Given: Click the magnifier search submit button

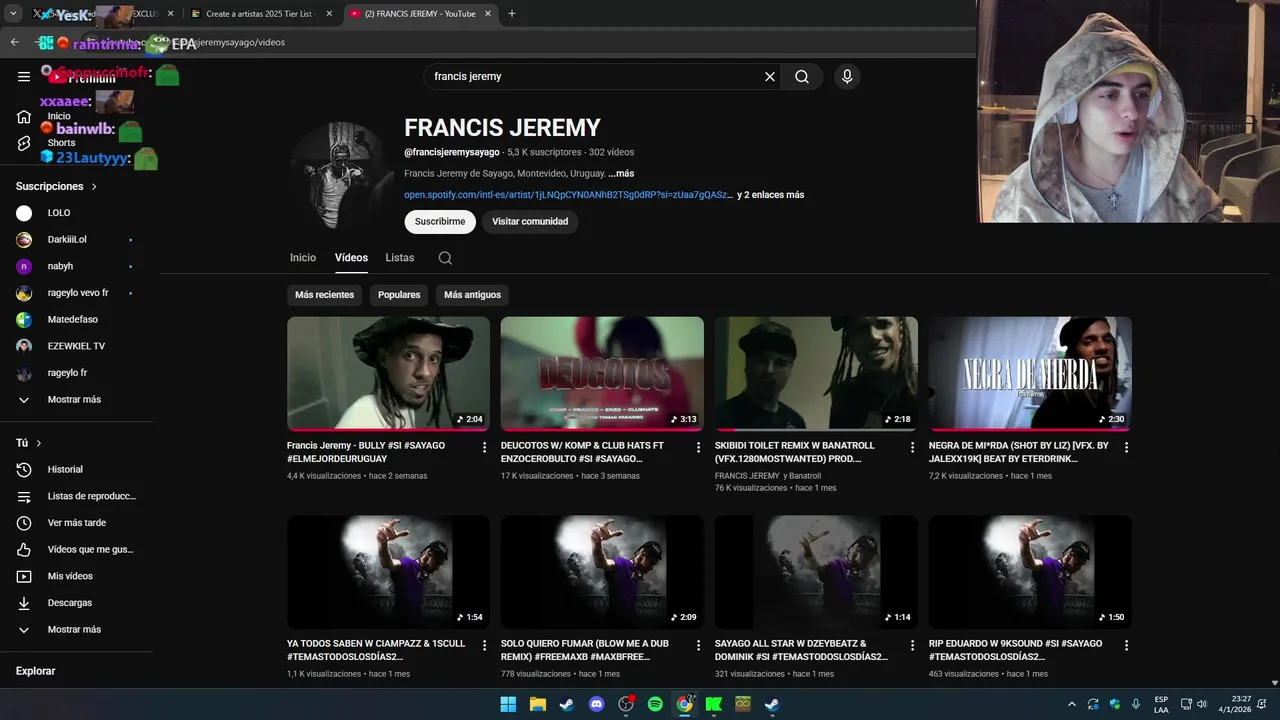Looking at the screenshot, I should [x=802, y=76].
